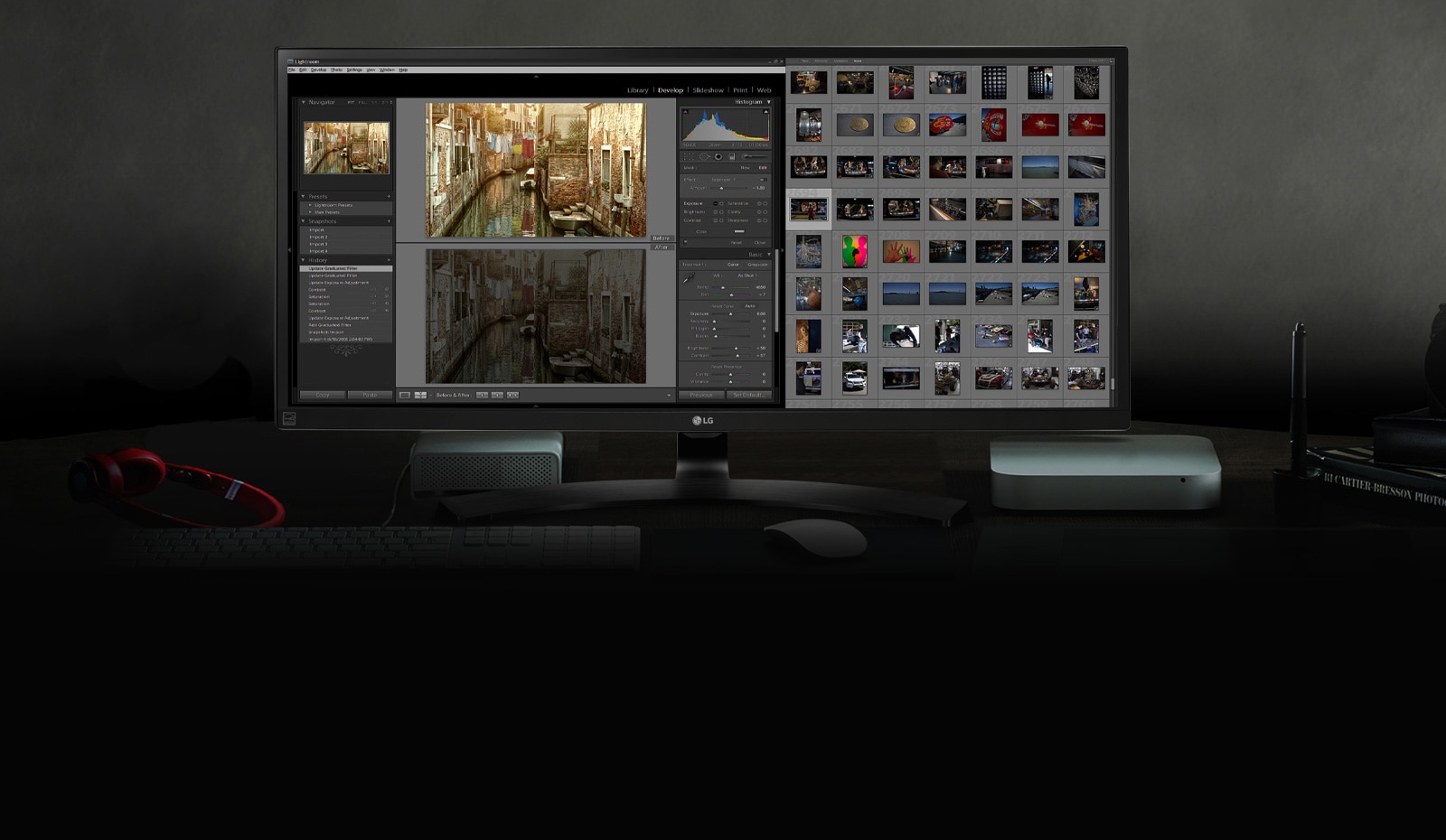Open the WB As Shot dropdown

746,276
